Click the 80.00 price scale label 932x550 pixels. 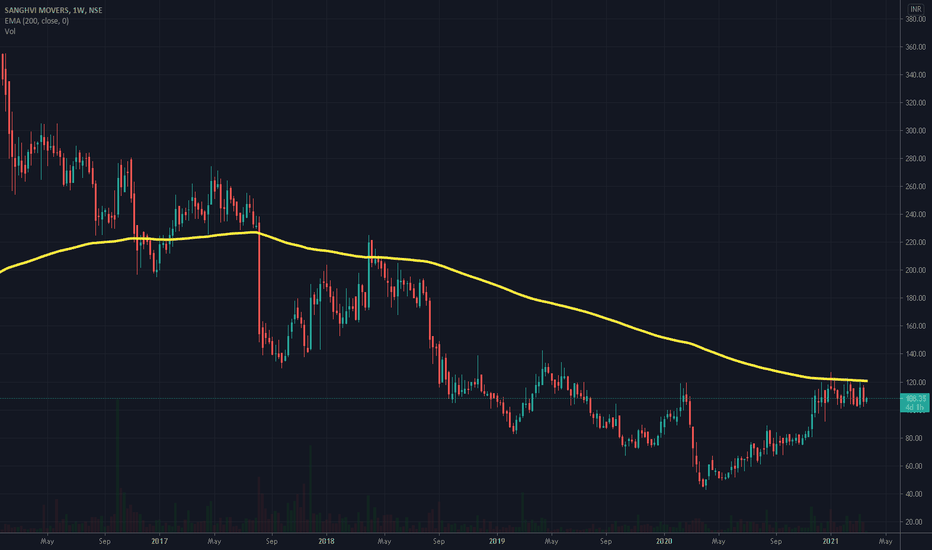915,438
